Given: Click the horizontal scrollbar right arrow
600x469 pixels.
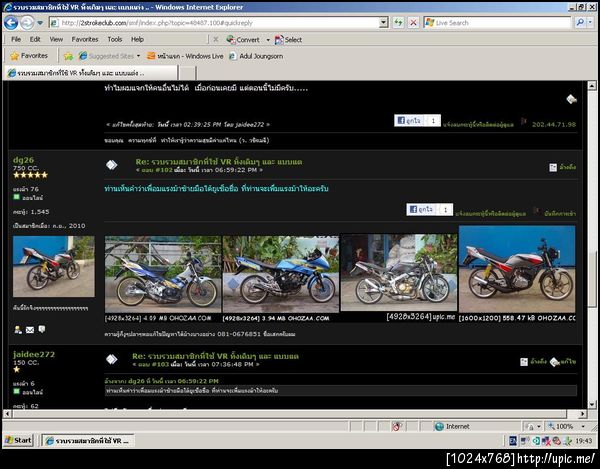Looking at the screenshot, I should click(582, 414).
